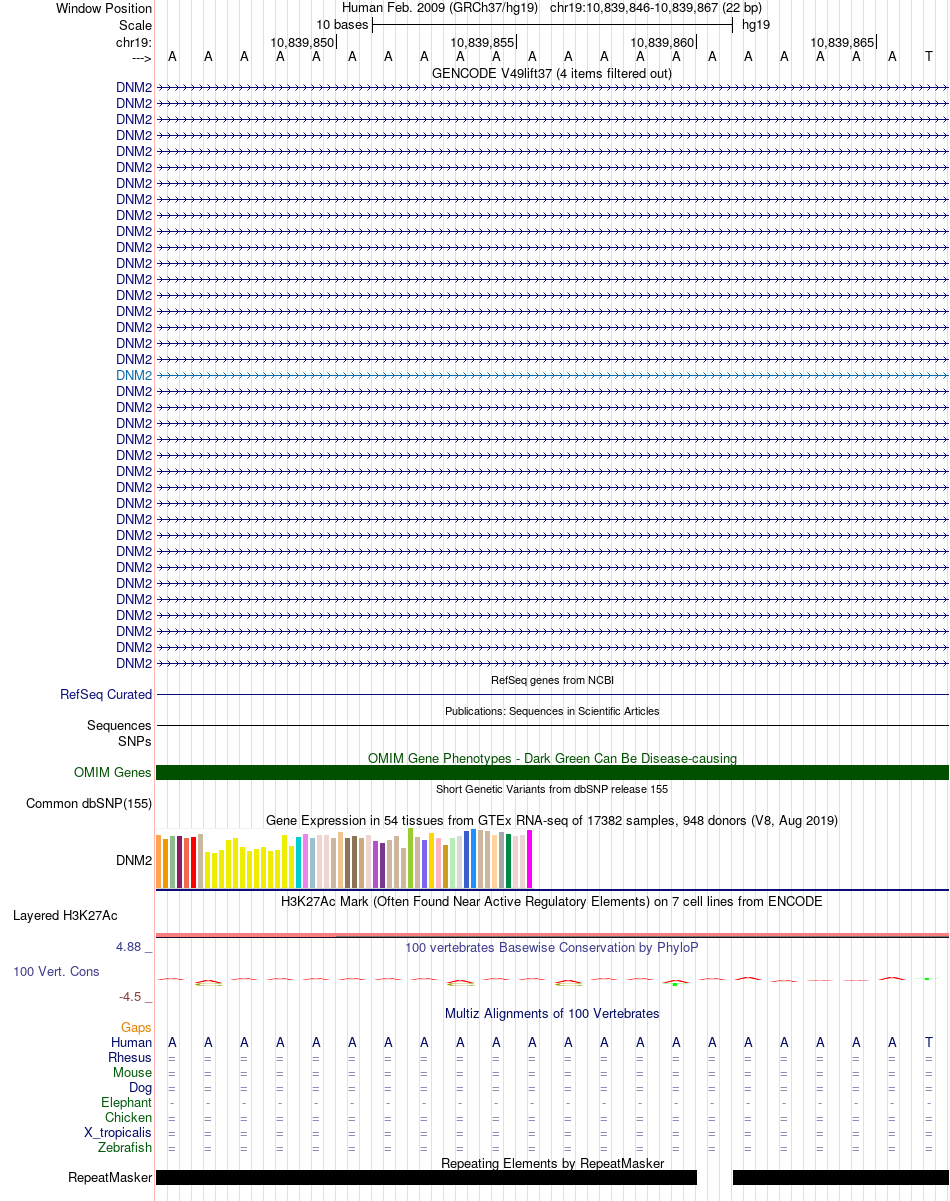Image resolution: width=950 pixels, height=1201 pixels.
Task: Click the T base in the chr19 sequence row
Action: pos(929,57)
